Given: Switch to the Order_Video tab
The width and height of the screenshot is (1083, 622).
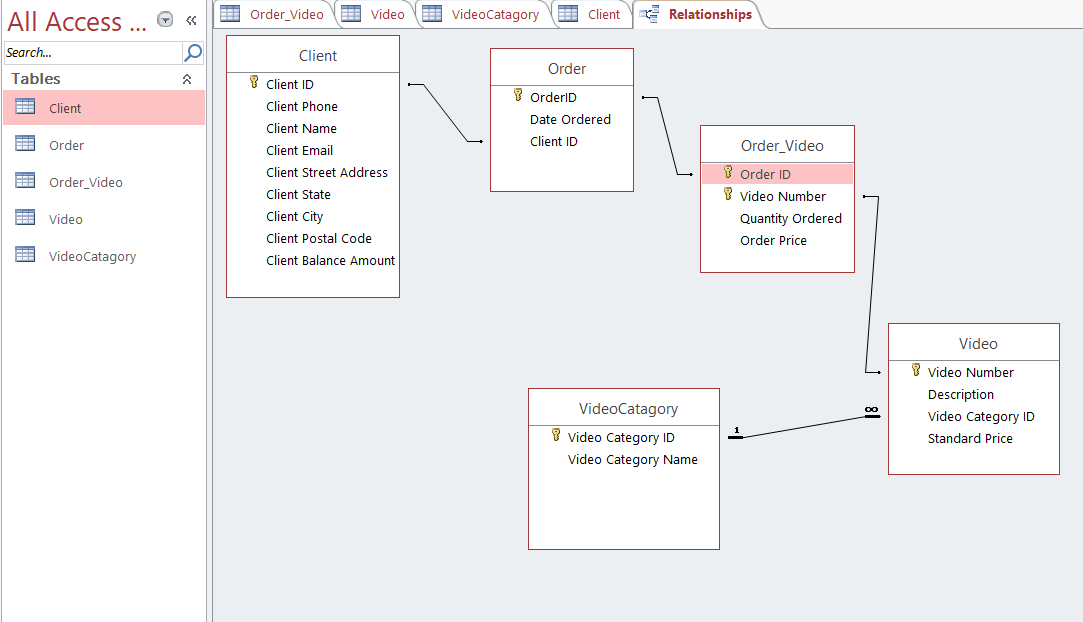Looking at the screenshot, I should click(x=274, y=14).
